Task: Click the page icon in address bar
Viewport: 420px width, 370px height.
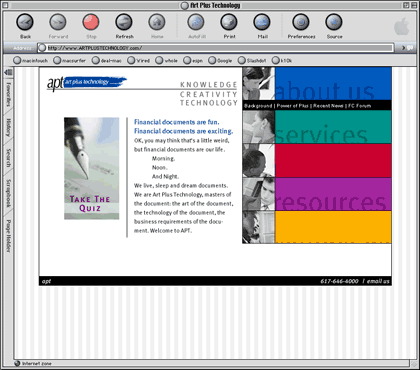Action: point(42,48)
